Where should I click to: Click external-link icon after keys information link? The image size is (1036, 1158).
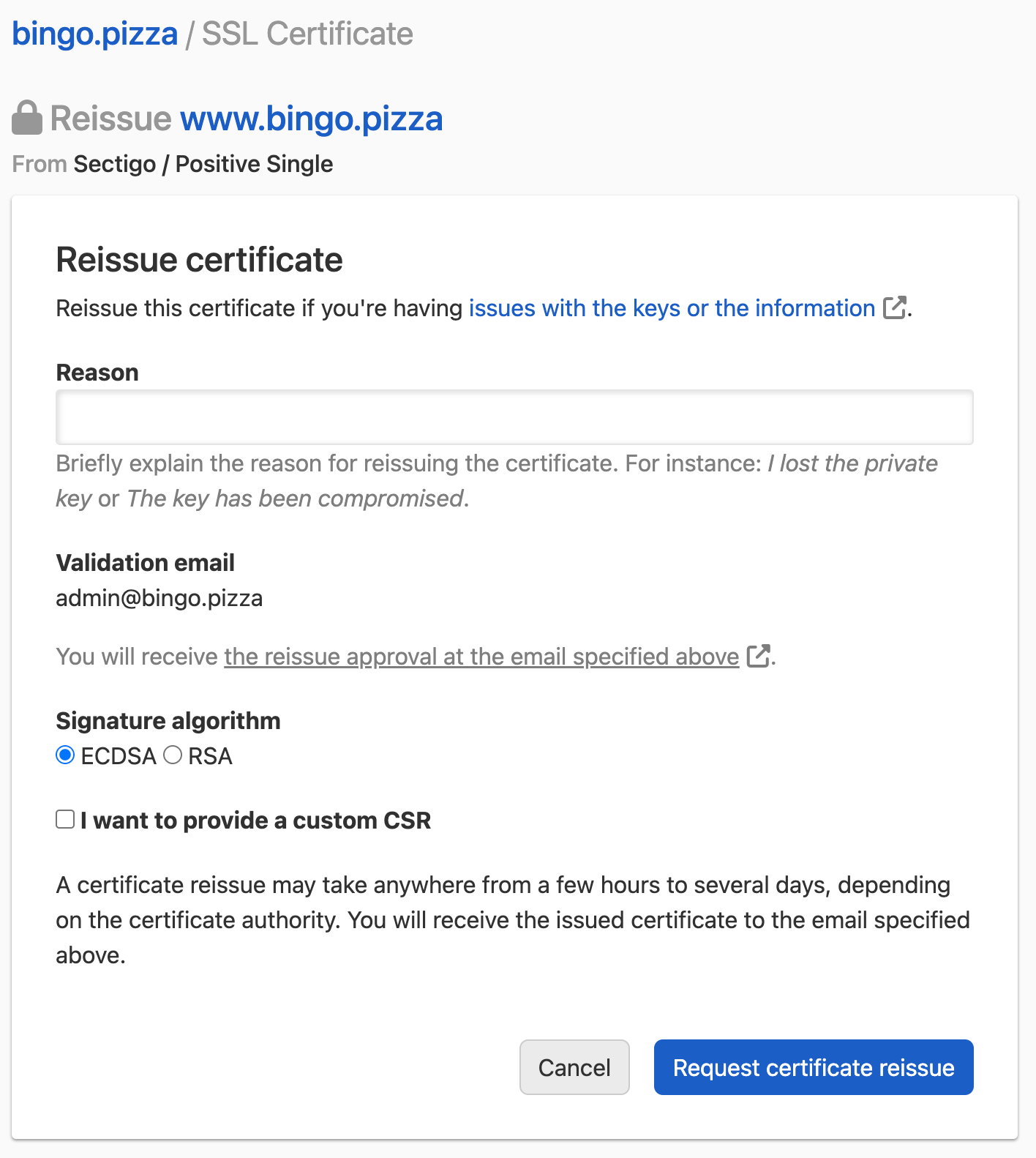(894, 308)
